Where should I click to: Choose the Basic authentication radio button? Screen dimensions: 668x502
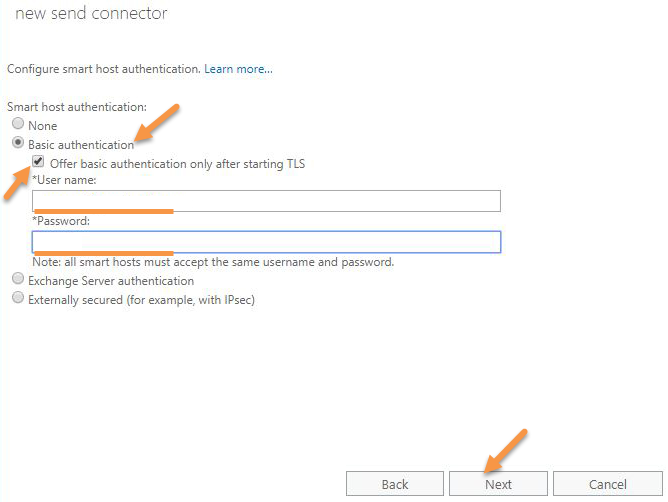[x=18, y=142]
